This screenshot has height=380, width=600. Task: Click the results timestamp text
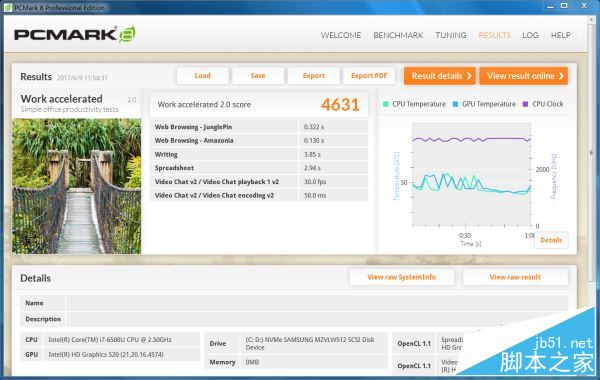pos(82,78)
